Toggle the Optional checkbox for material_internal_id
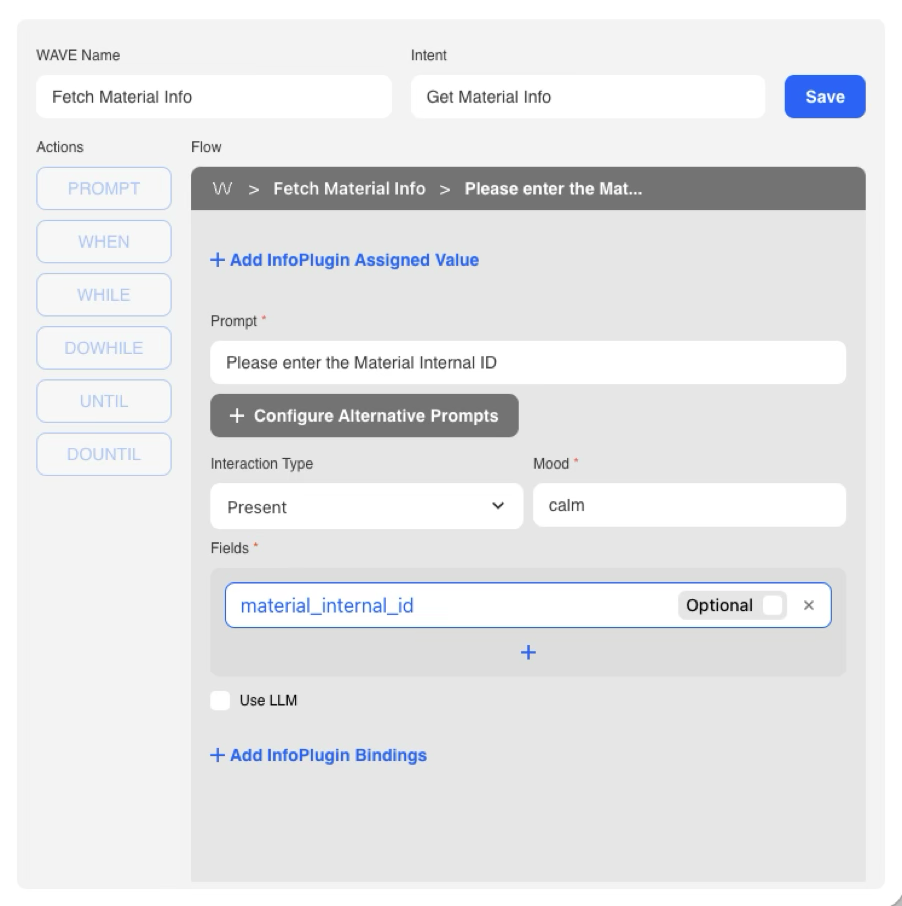This screenshot has height=906, width=902. [772, 606]
